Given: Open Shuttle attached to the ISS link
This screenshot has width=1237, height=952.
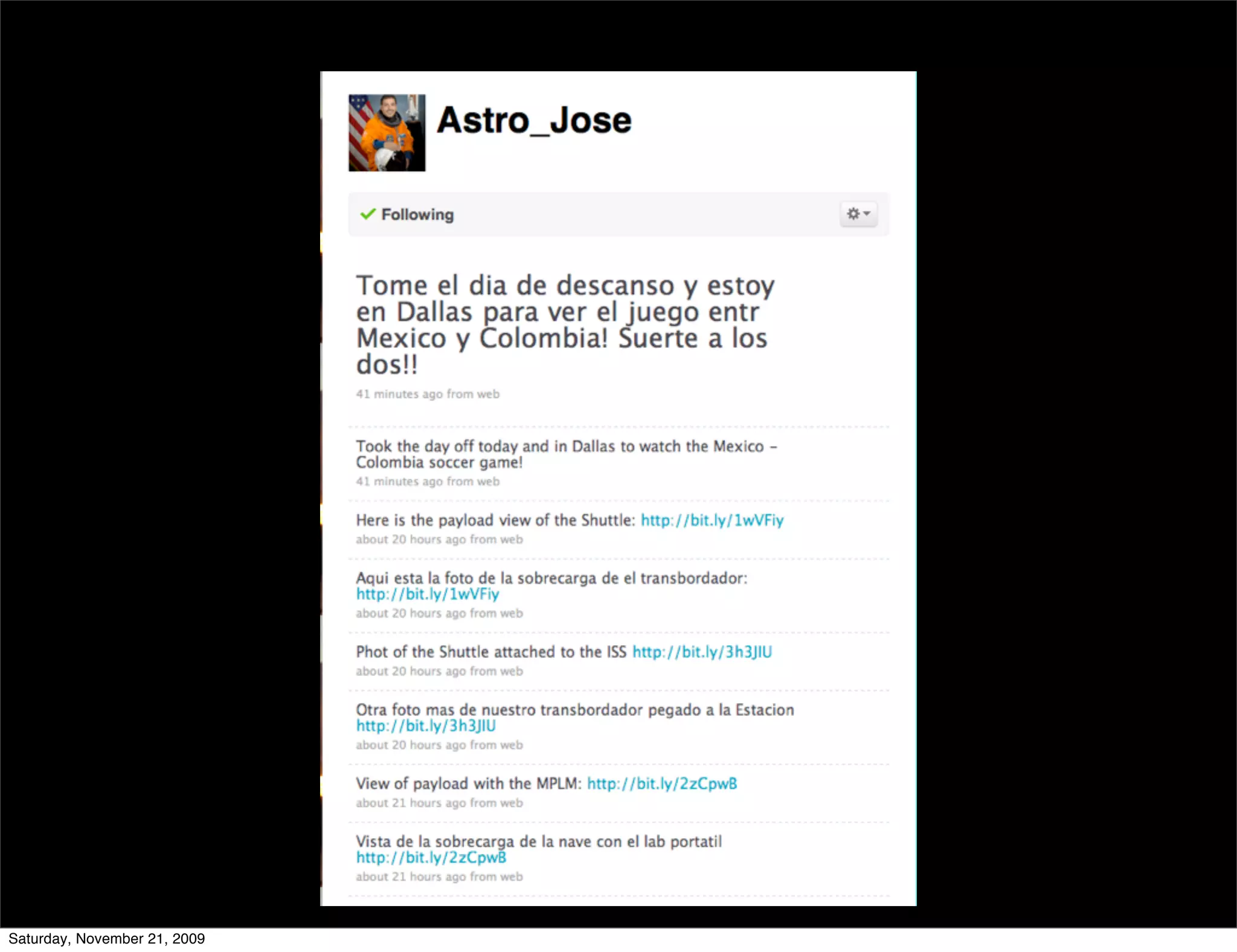Looking at the screenshot, I should click(x=702, y=652).
